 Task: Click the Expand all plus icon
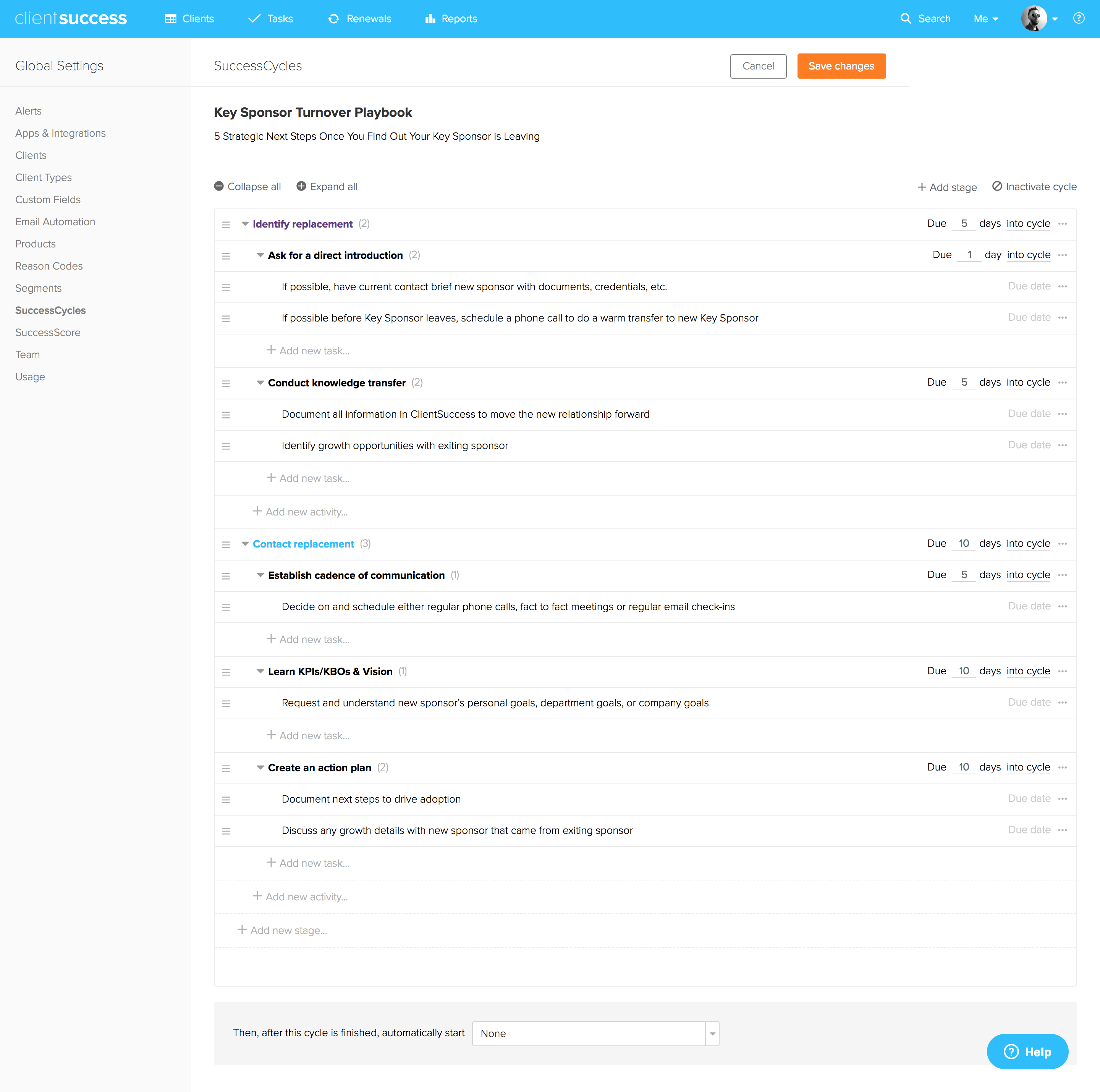coord(301,186)
